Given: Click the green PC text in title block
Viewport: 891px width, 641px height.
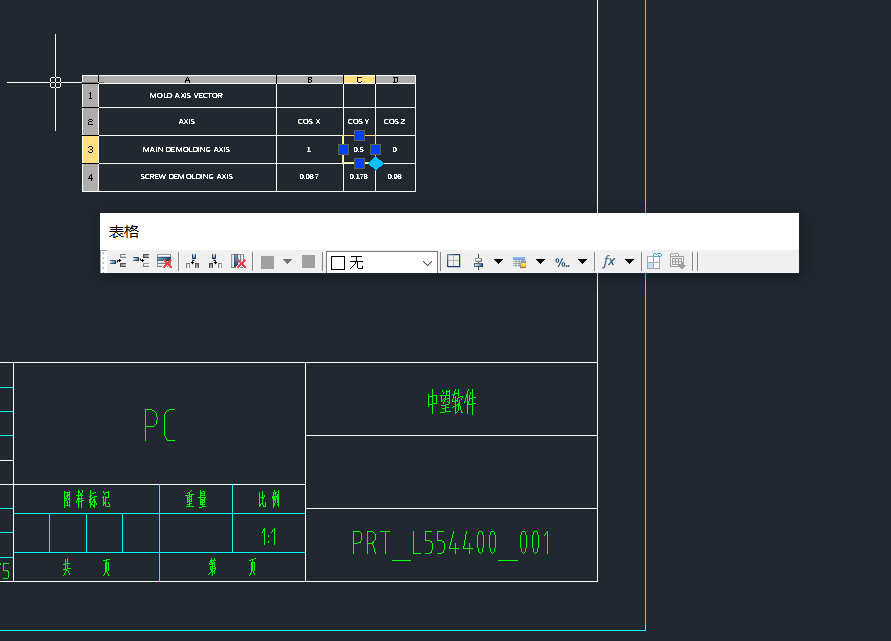Looking at the screenshot, I should point(160,424).
